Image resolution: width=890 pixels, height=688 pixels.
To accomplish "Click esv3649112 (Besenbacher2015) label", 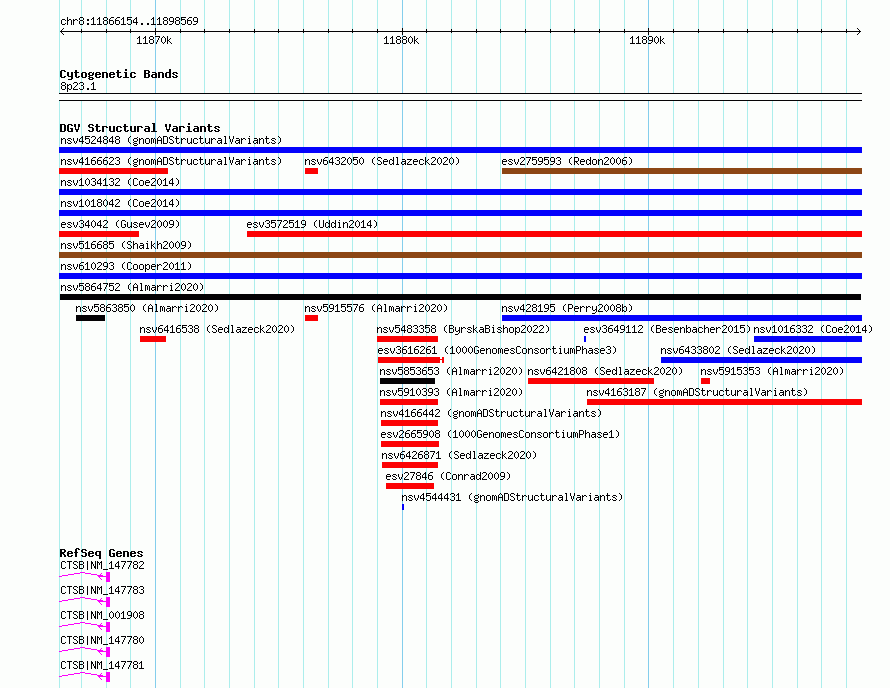I will [x=667, y=329].
